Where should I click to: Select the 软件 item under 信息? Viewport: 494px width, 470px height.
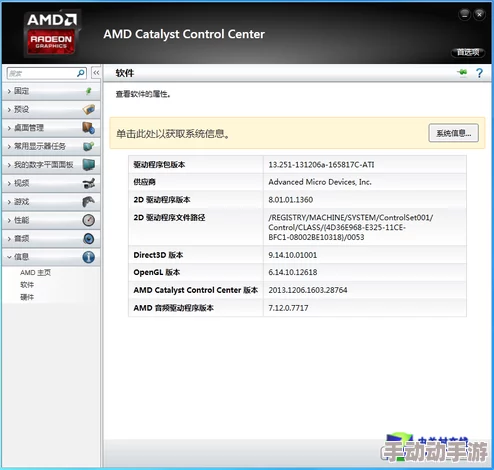pyautogui.click(x=27, y=285)
